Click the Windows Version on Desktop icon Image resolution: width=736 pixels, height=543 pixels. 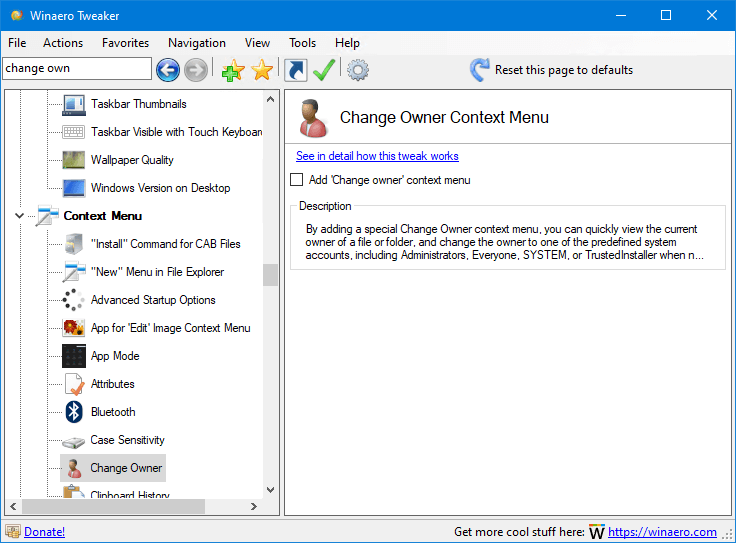point(74,188)
